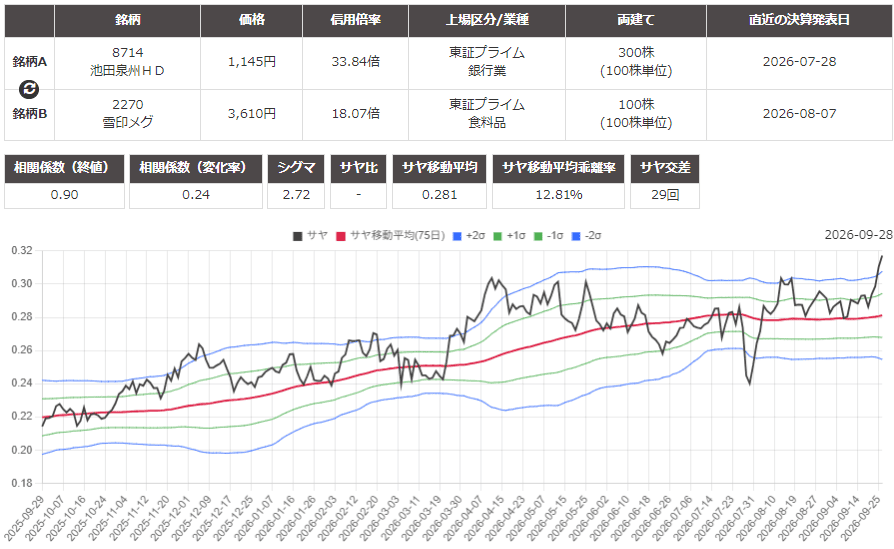The height and width of the screenshot is (549, 894).
Task: Toggle the black サヤ legend series
Action: 310,235
